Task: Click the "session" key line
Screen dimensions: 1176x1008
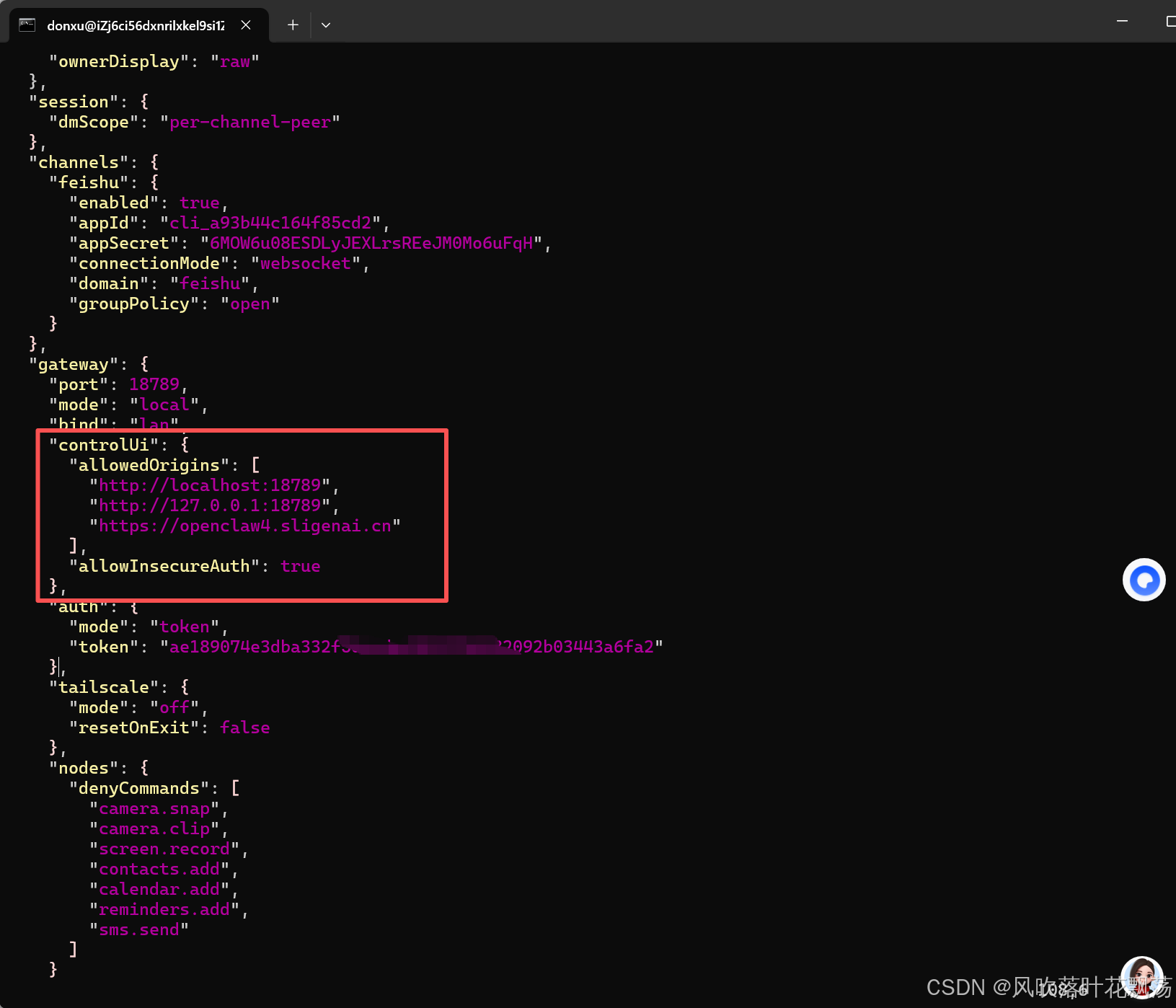Action: click(x=89, y=102)
